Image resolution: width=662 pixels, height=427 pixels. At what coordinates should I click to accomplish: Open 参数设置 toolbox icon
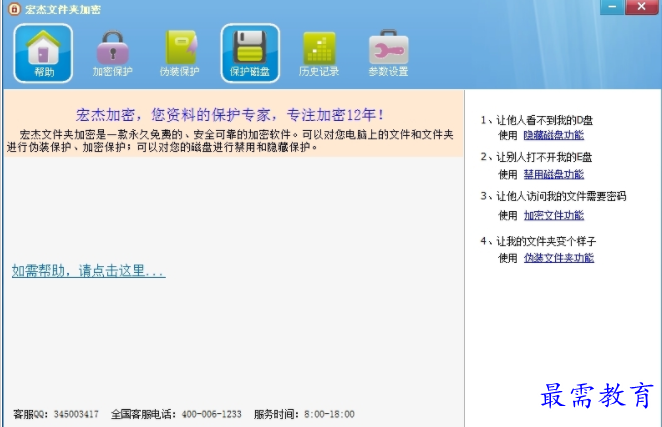click(x=388, y=53)
